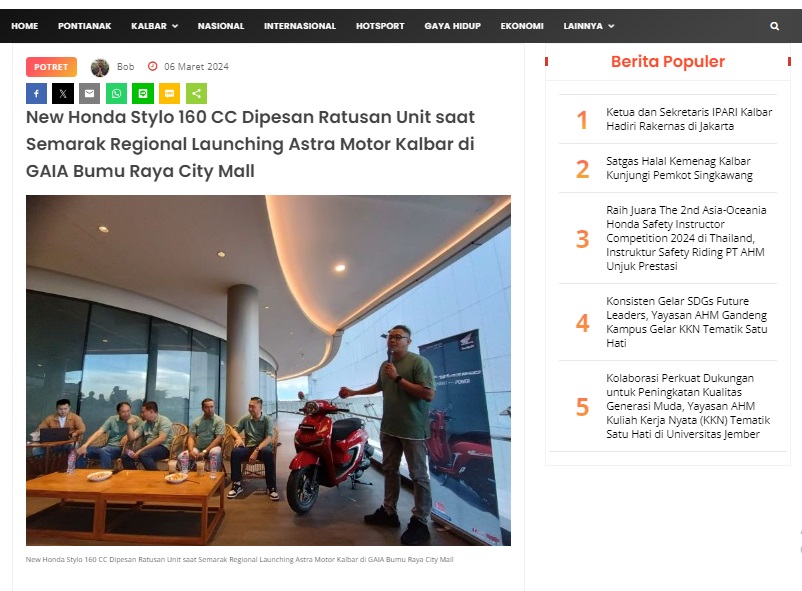Expand the LAINNYA dropdown menu
802x591 pixels.
[x=589, y=26]
